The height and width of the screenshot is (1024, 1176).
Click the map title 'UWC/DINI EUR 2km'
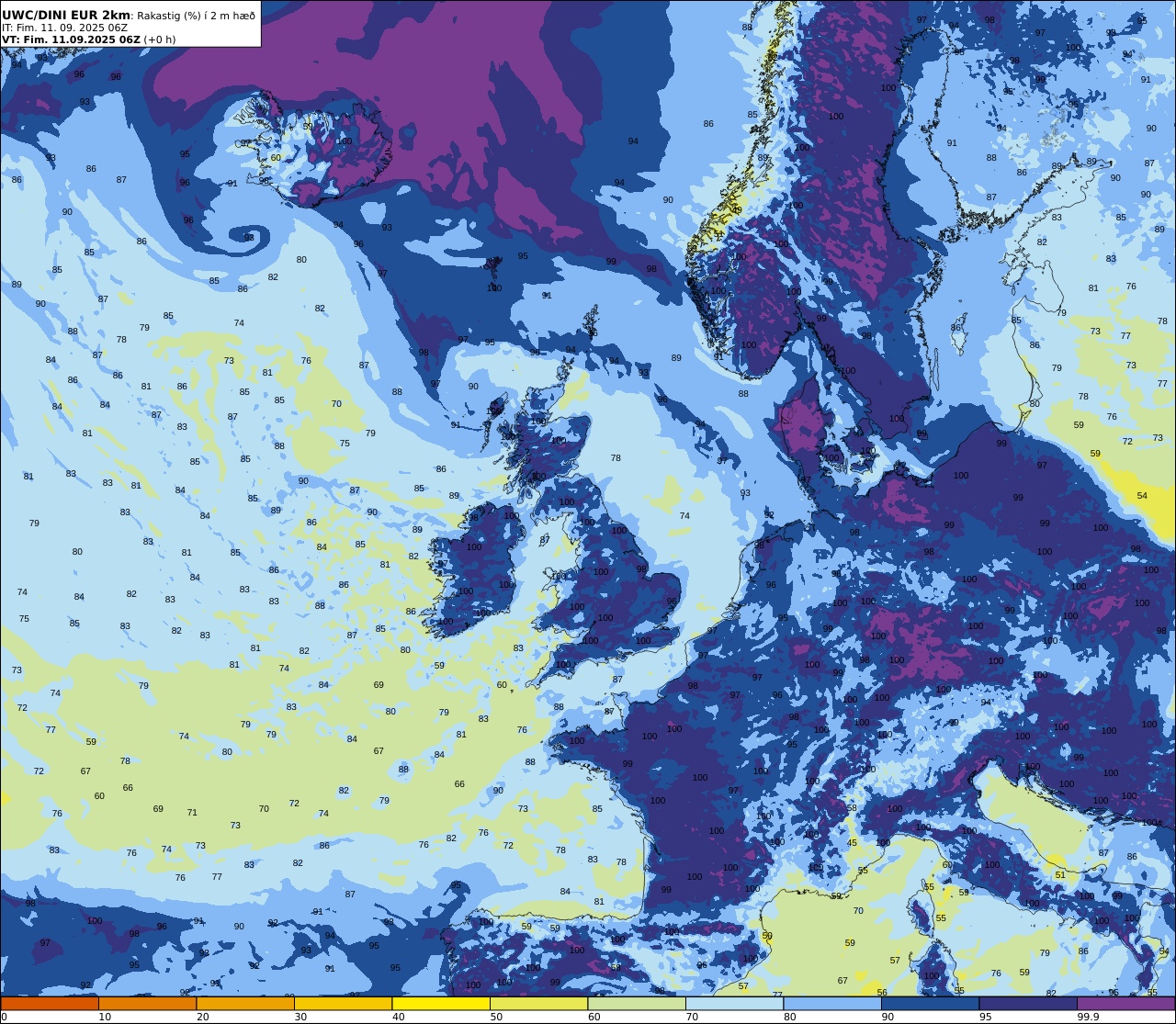pos(66,16)
